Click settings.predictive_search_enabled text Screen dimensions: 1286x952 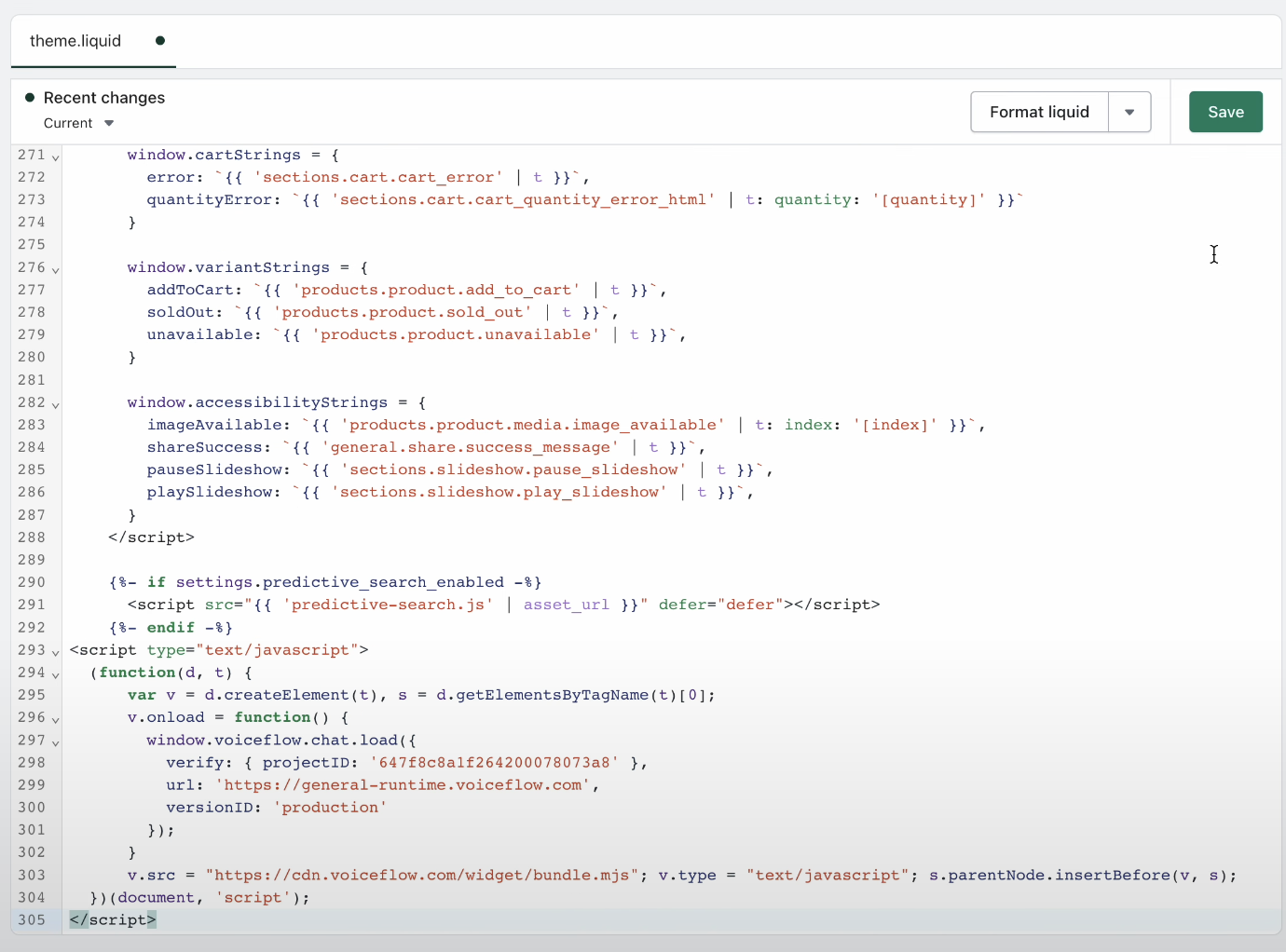click(340, 582)
